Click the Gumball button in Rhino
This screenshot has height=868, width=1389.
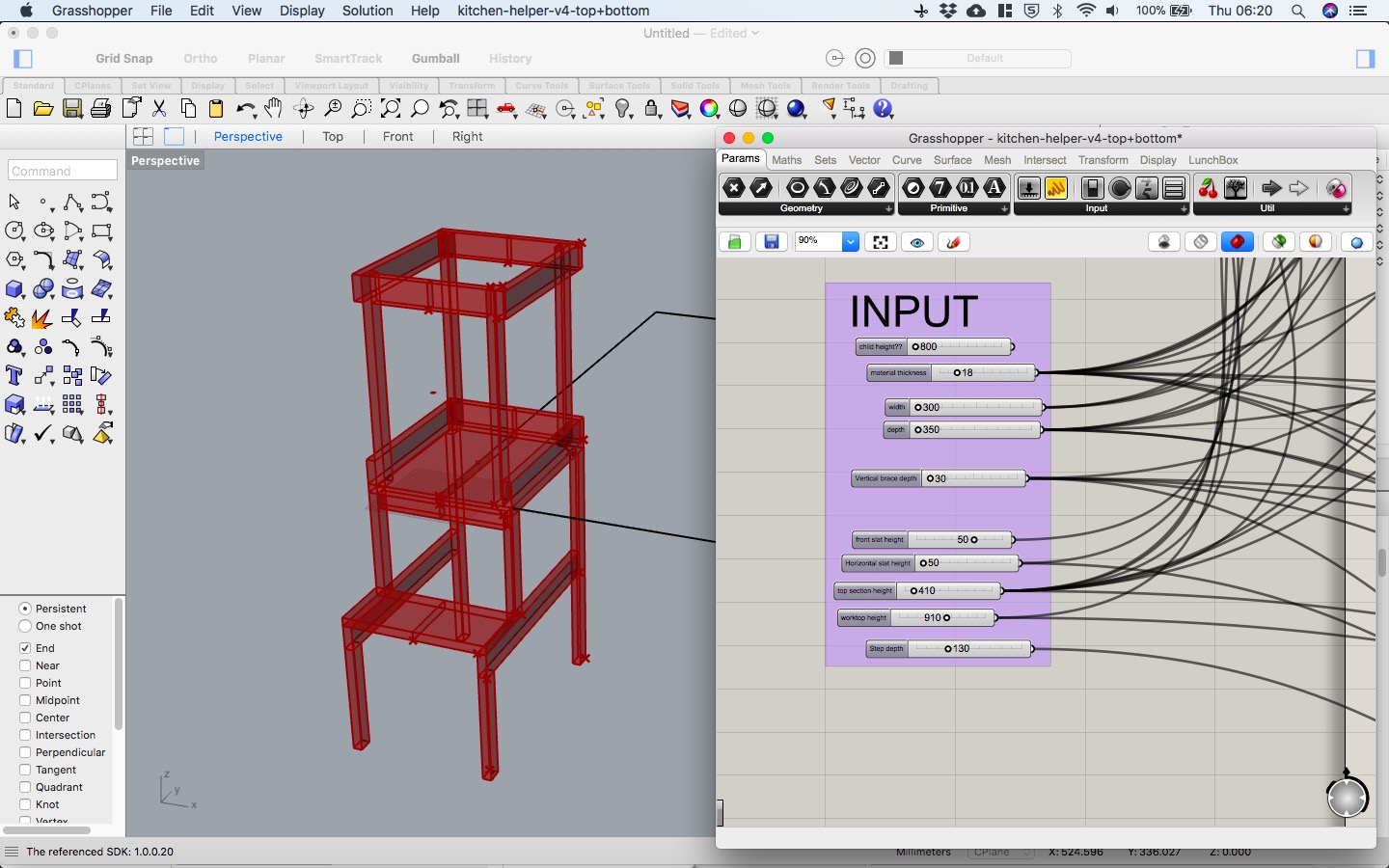tap(435, 58)
